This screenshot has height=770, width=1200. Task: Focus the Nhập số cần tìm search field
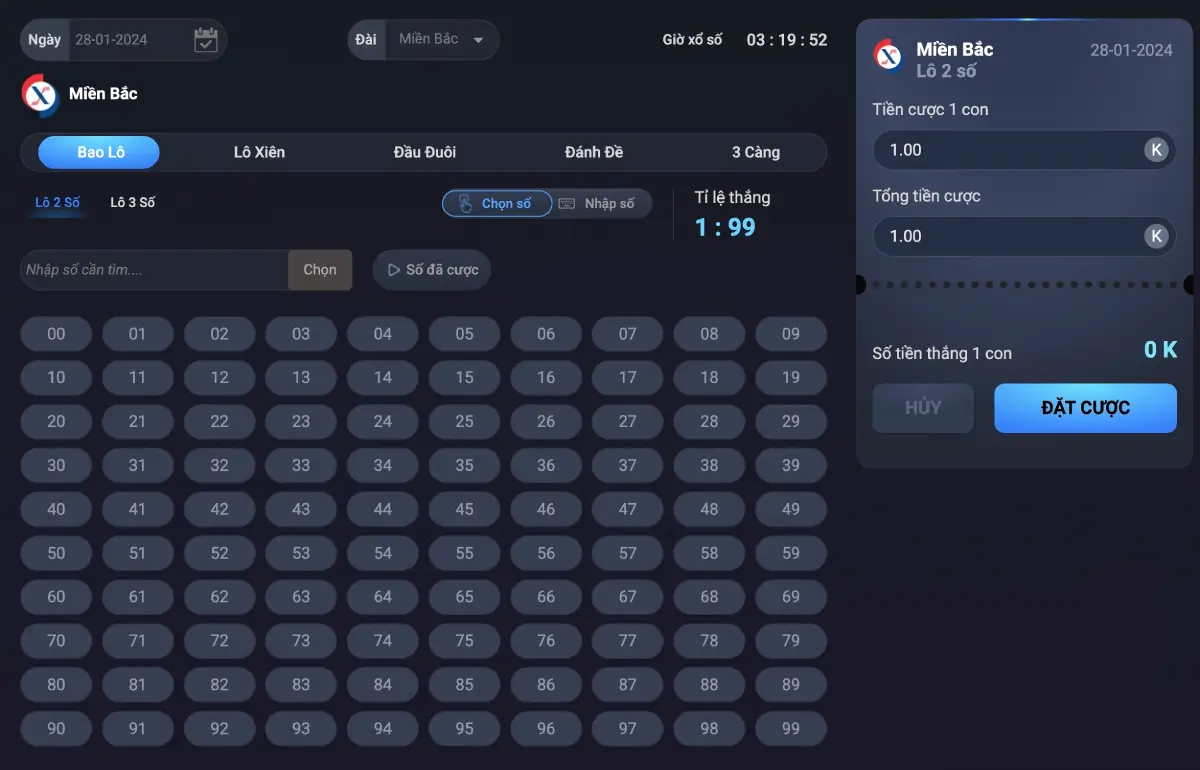pos(154,270)
